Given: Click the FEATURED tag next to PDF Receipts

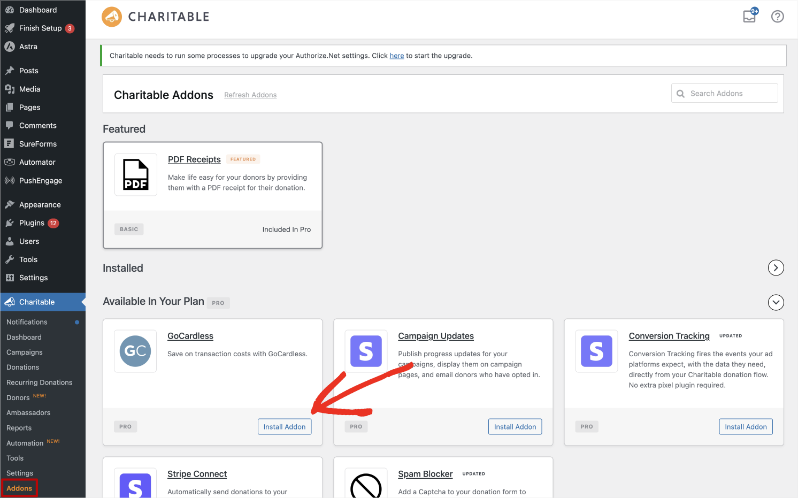Looking at the screenshot, I should click(243, 159).
